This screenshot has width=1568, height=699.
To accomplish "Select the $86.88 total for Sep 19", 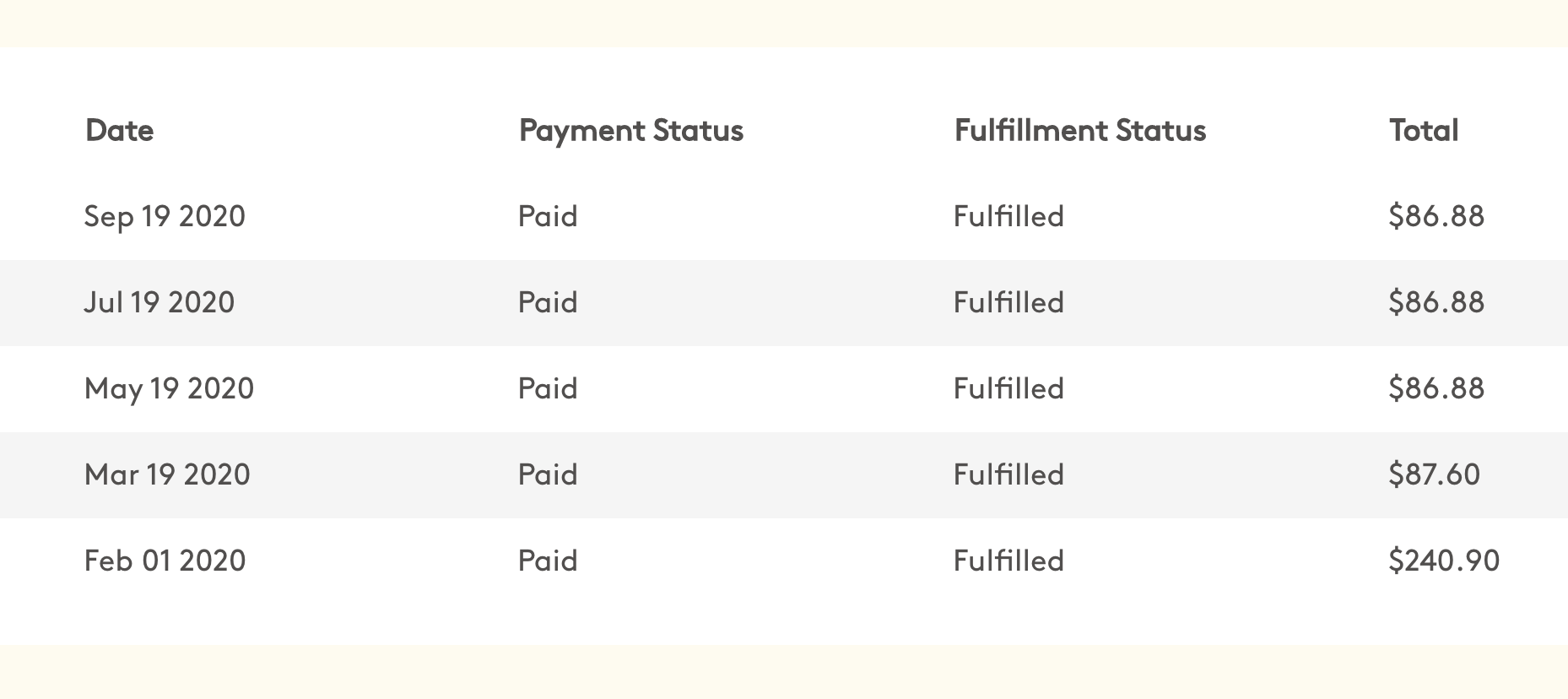I will (1436, 216).
